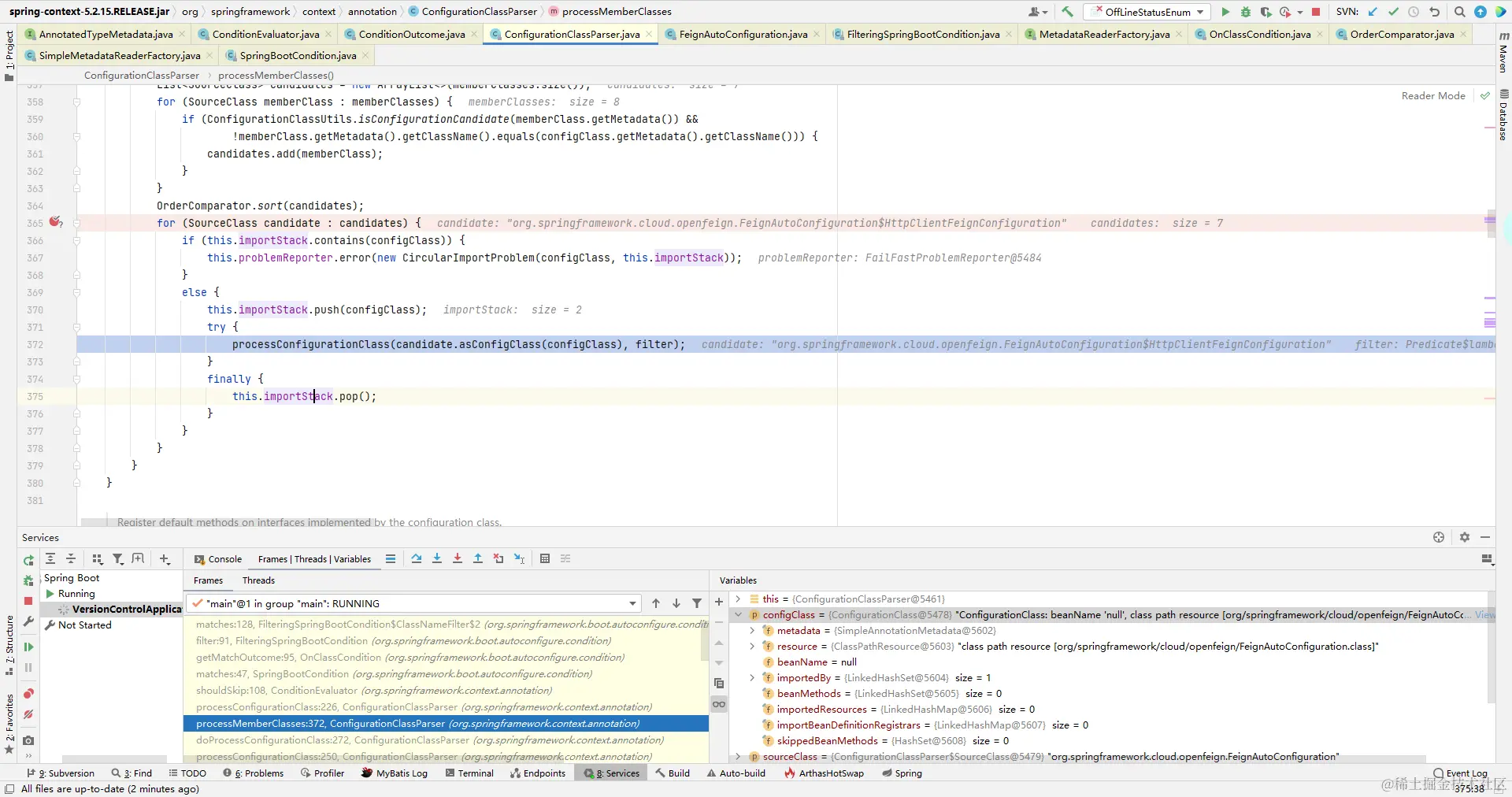Add a new watch with the plus icon
The width and height of the screenshot is (1512, 797).
coord(718,602)
